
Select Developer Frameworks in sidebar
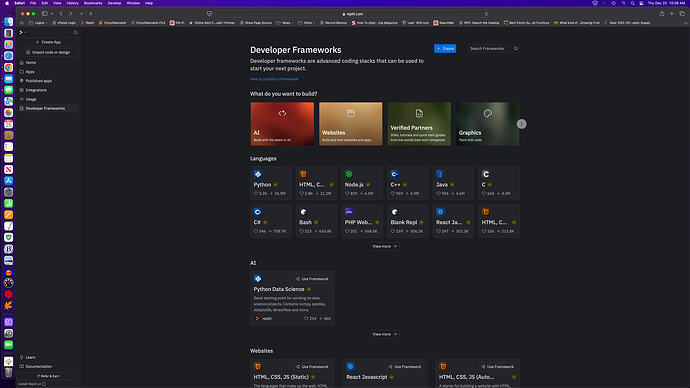tap(48, 108)
